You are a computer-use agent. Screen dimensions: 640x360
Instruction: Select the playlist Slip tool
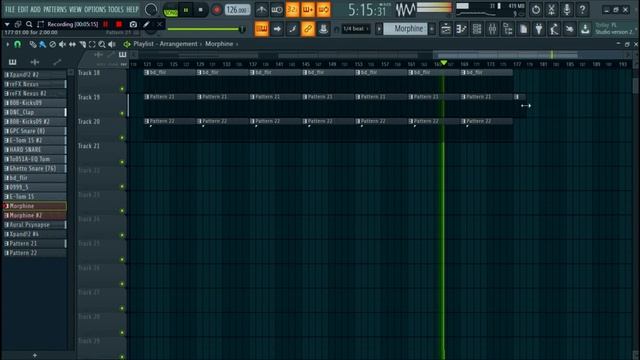pos(72,44)
